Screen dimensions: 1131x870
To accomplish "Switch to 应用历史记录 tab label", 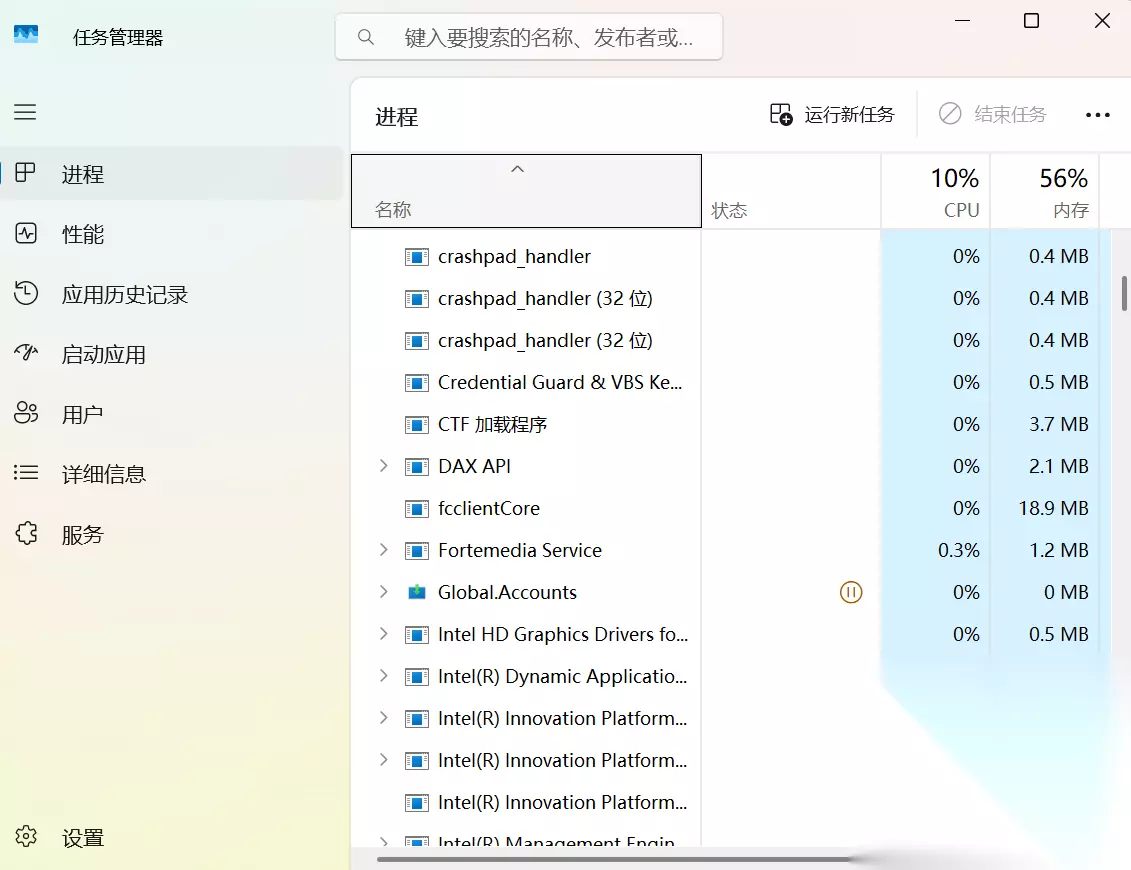I will pos(125,294).
